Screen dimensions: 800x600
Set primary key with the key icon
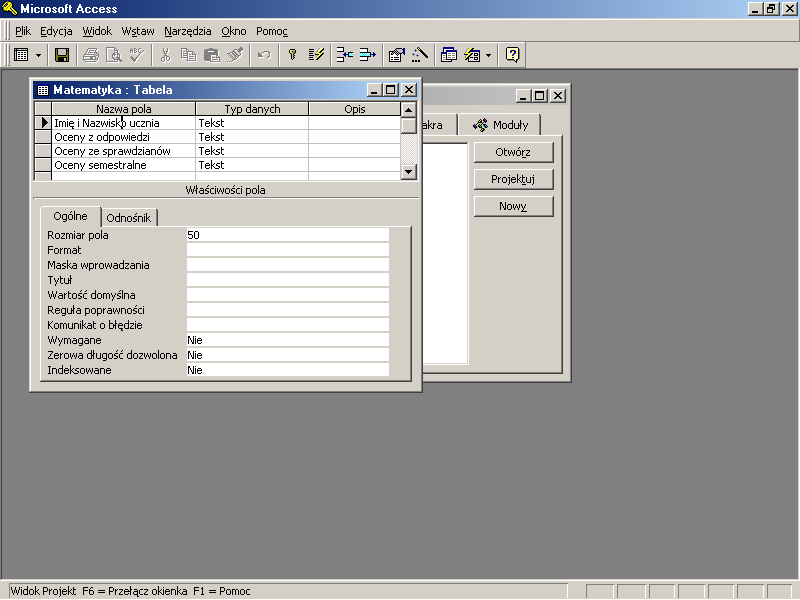pyautogui.click(x=293, y=55)
